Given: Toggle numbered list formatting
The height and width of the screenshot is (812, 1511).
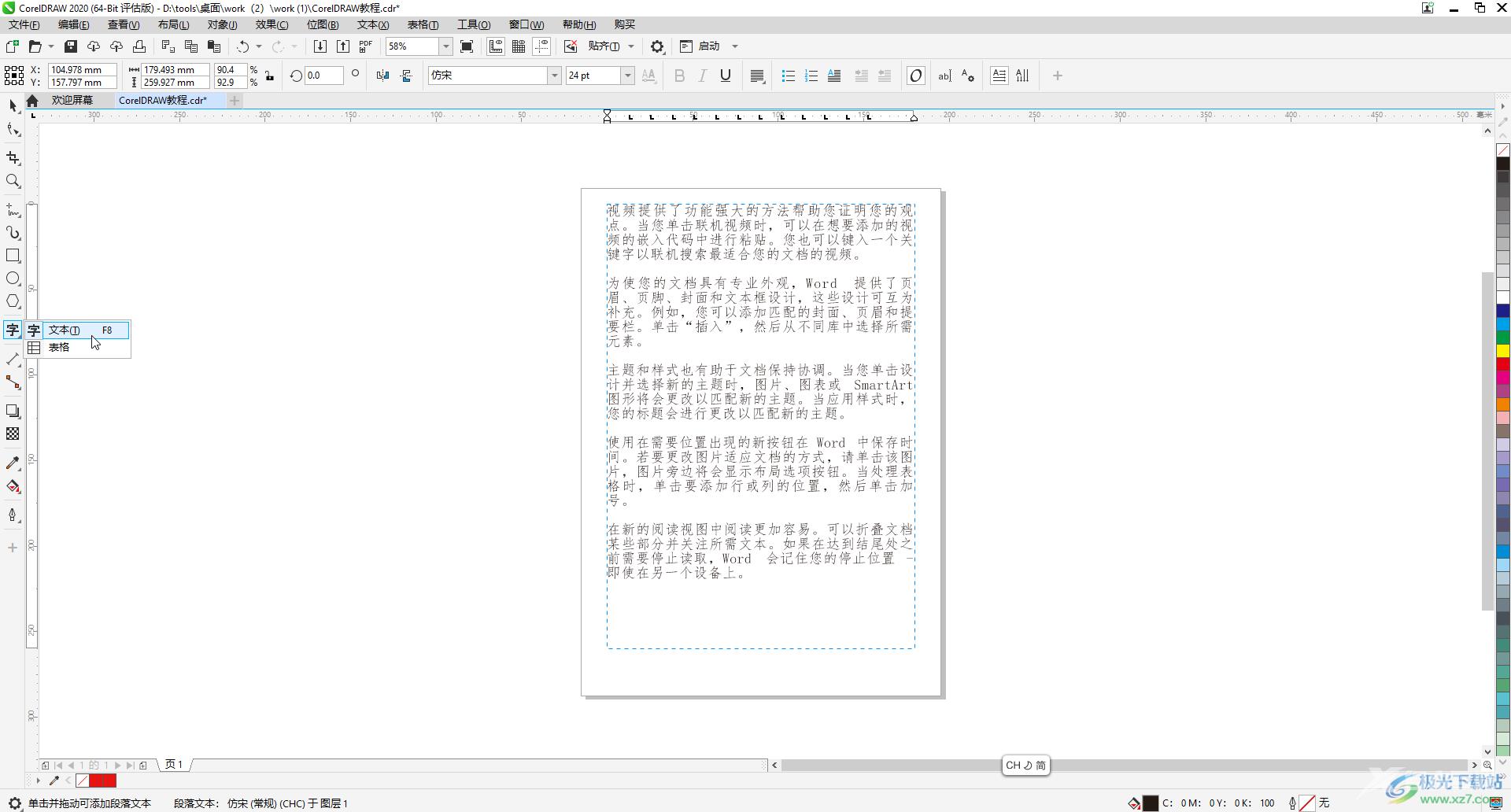Looking at the screenshot, I should click(x=811, y=76).
